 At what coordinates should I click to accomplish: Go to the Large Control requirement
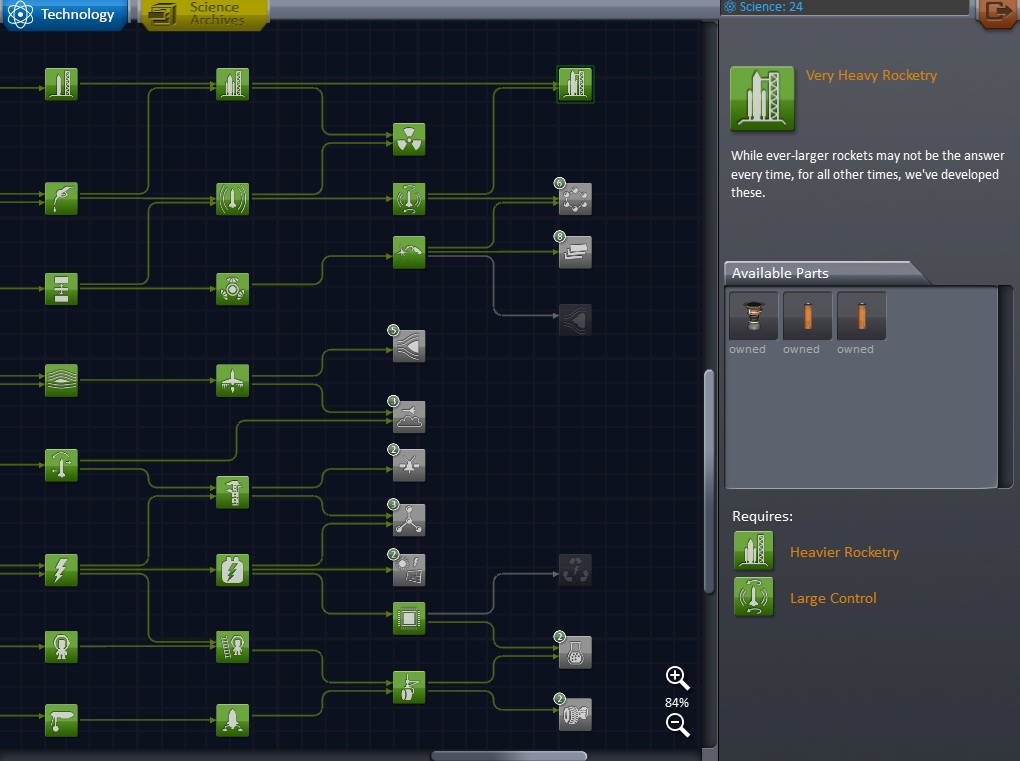(x=832, y=598)
